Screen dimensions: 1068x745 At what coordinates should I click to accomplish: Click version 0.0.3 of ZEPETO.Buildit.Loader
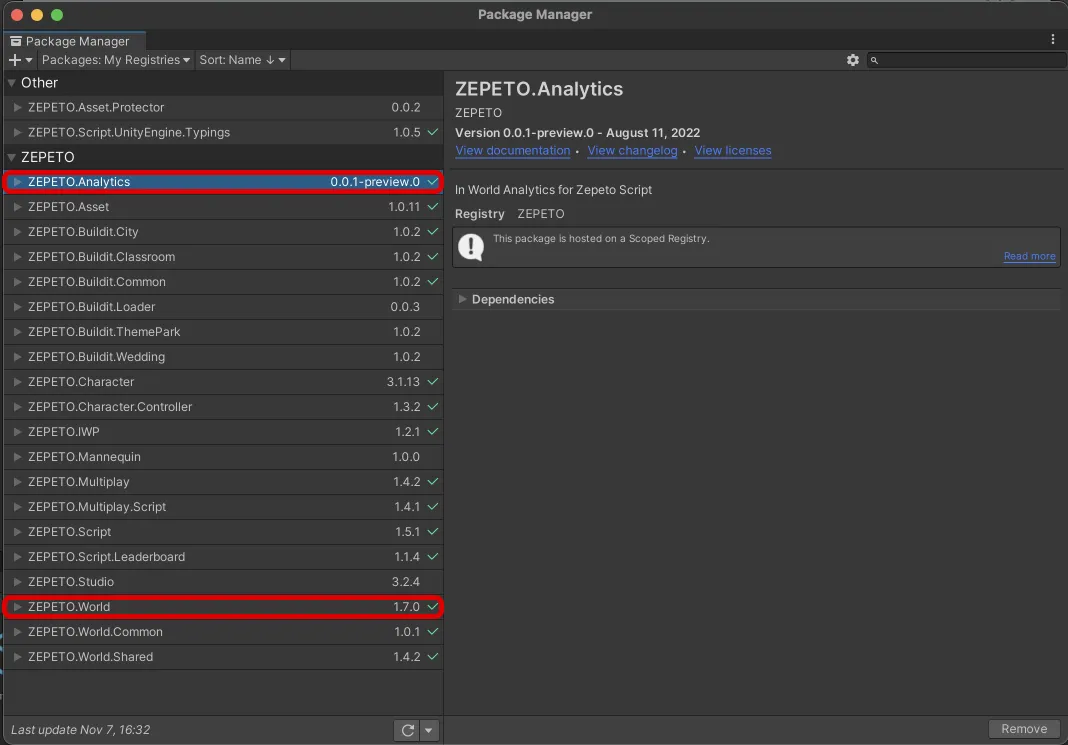405,307
